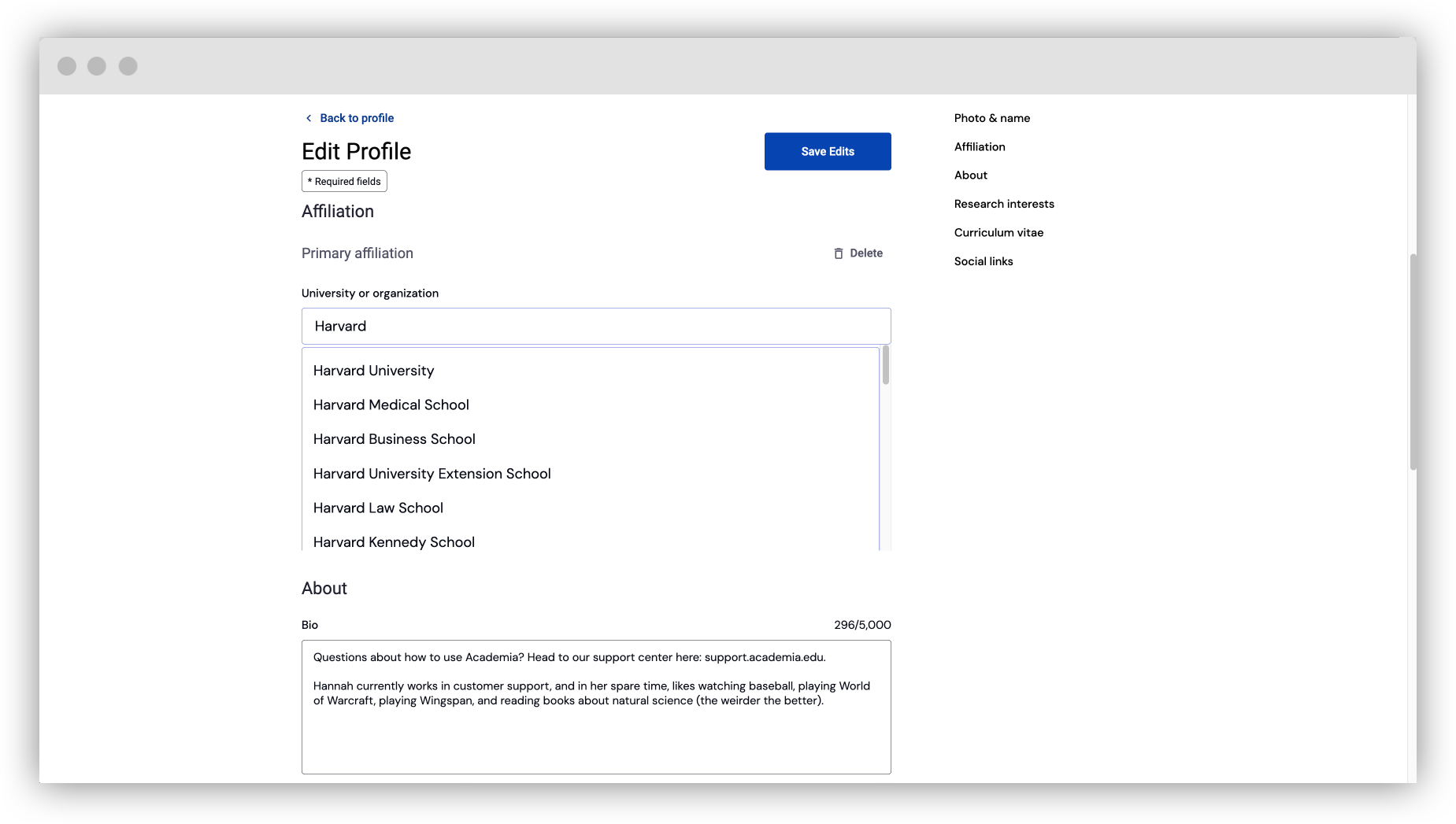Click the Delete trash icon for primary affiliation
The height and width of the screenshot is (824, 1456).
click(838, 253)
